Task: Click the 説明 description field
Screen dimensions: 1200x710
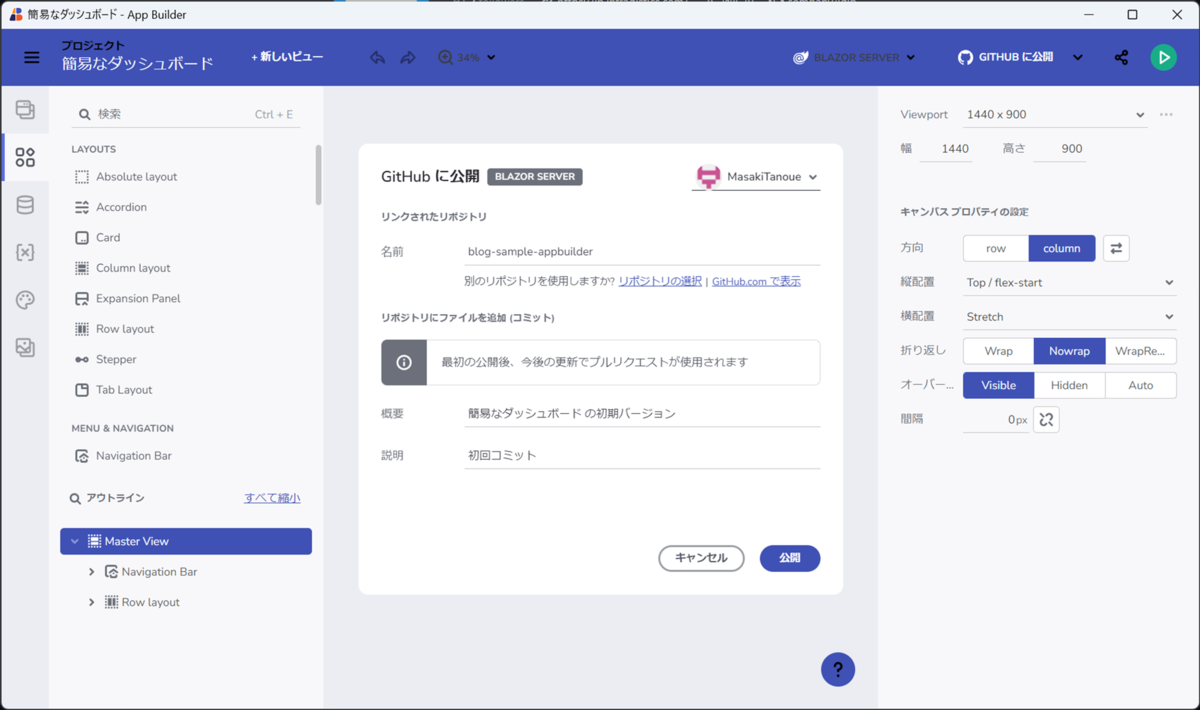Action: (642, 456)
